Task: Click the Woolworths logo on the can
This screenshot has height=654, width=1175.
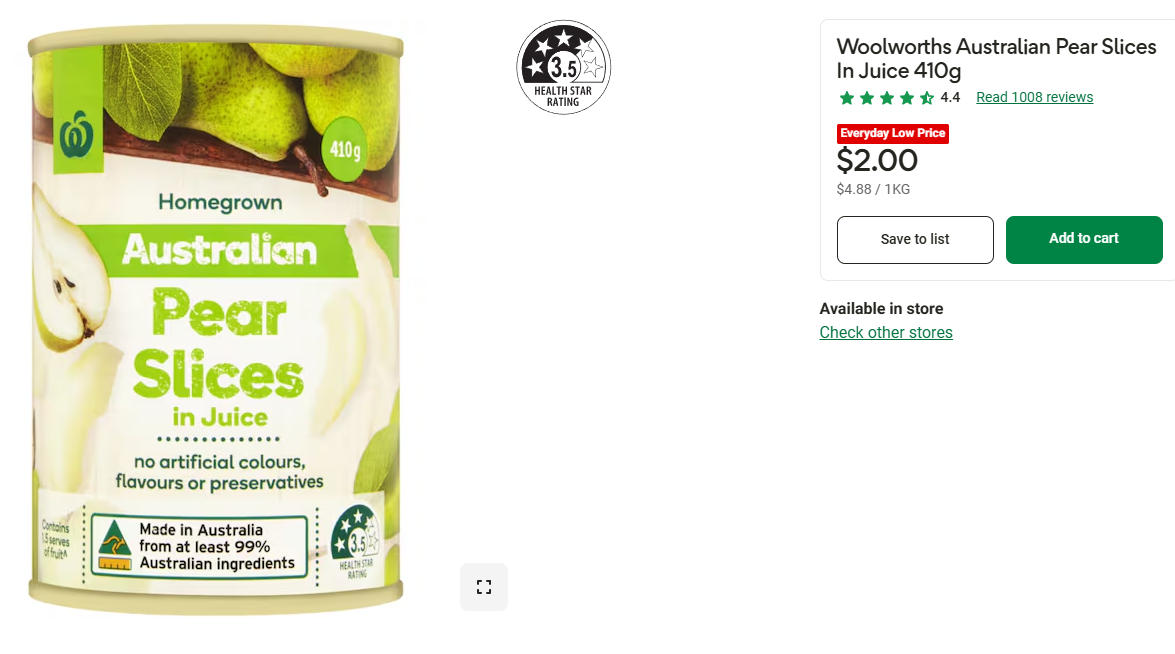Action: coord(77,135)
